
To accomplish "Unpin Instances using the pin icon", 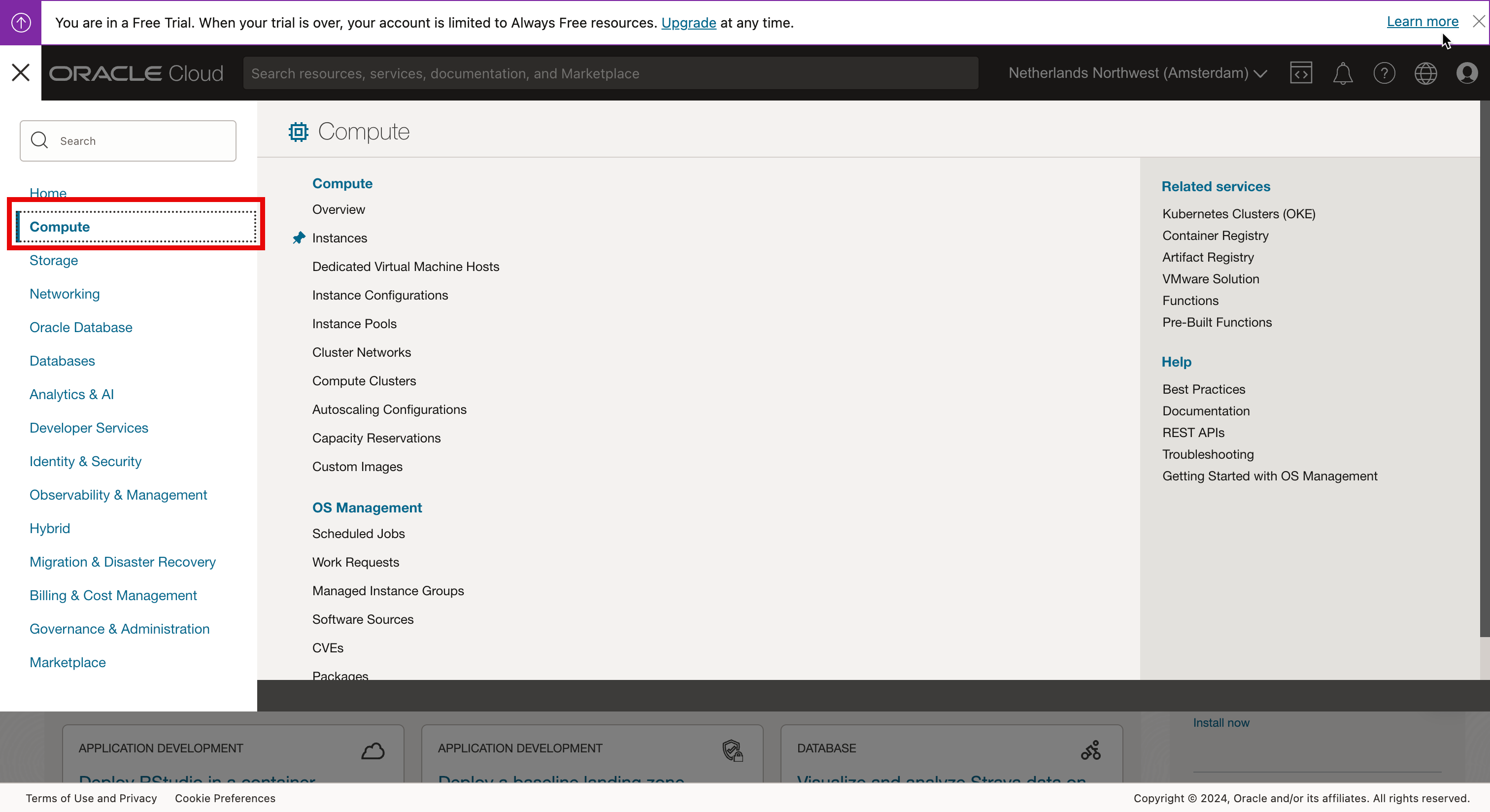I will [x=299, y=237].
